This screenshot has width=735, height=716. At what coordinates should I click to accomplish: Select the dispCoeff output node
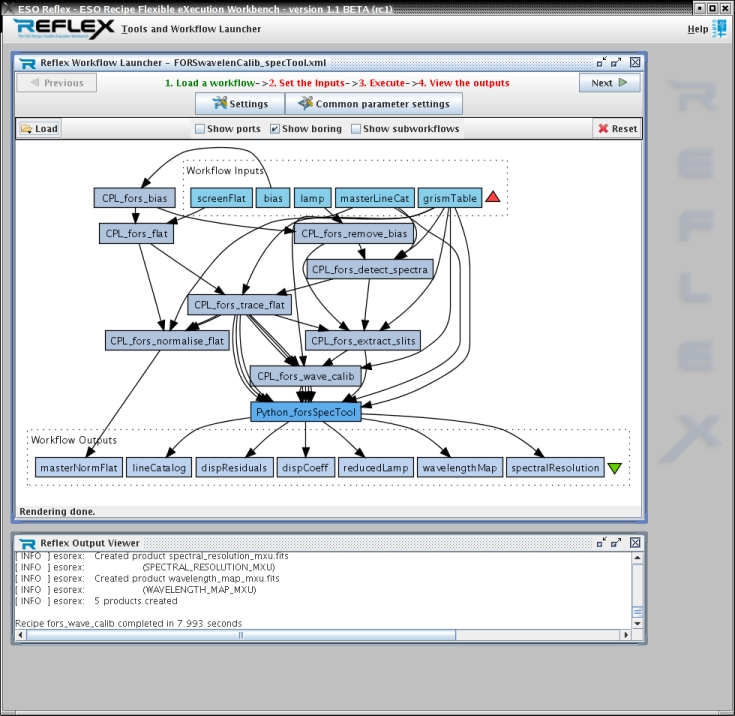pyautogui.click(x=306, y=467)
